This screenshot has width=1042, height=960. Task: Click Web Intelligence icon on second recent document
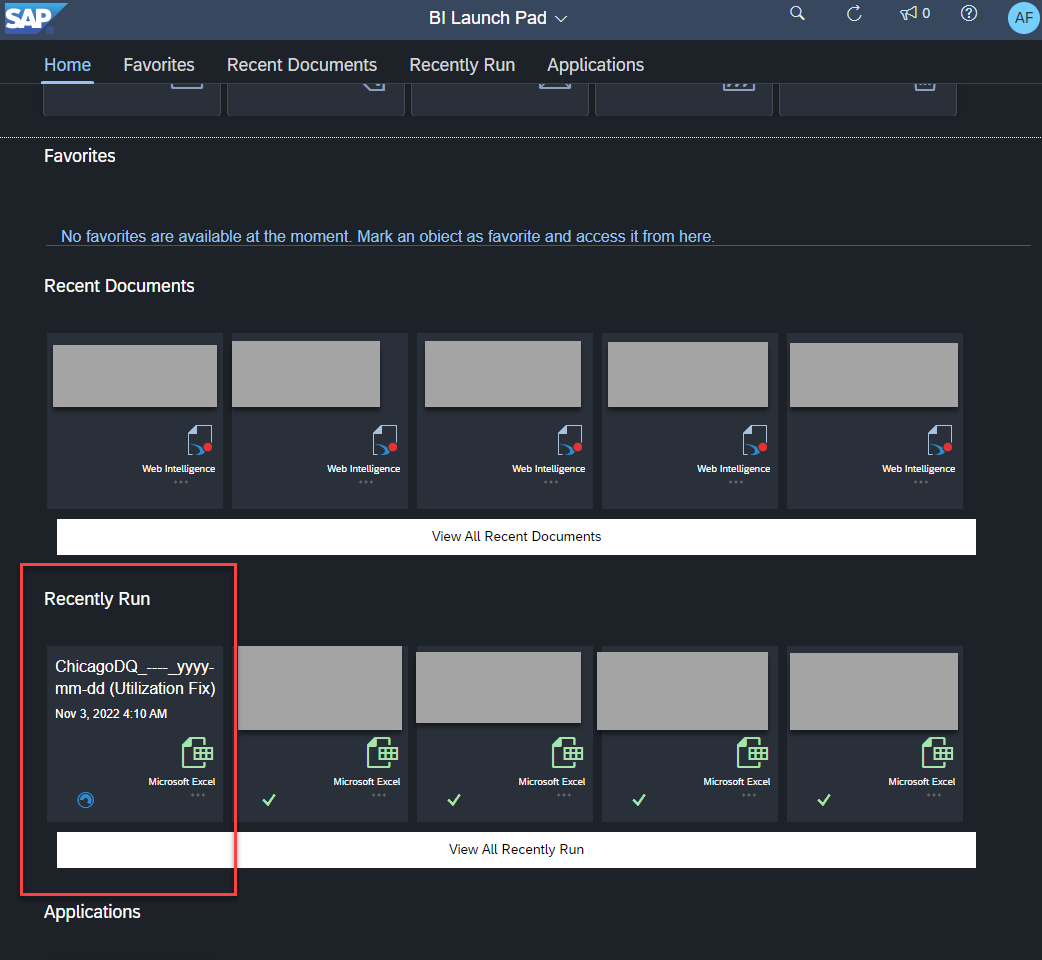point(385,440)
